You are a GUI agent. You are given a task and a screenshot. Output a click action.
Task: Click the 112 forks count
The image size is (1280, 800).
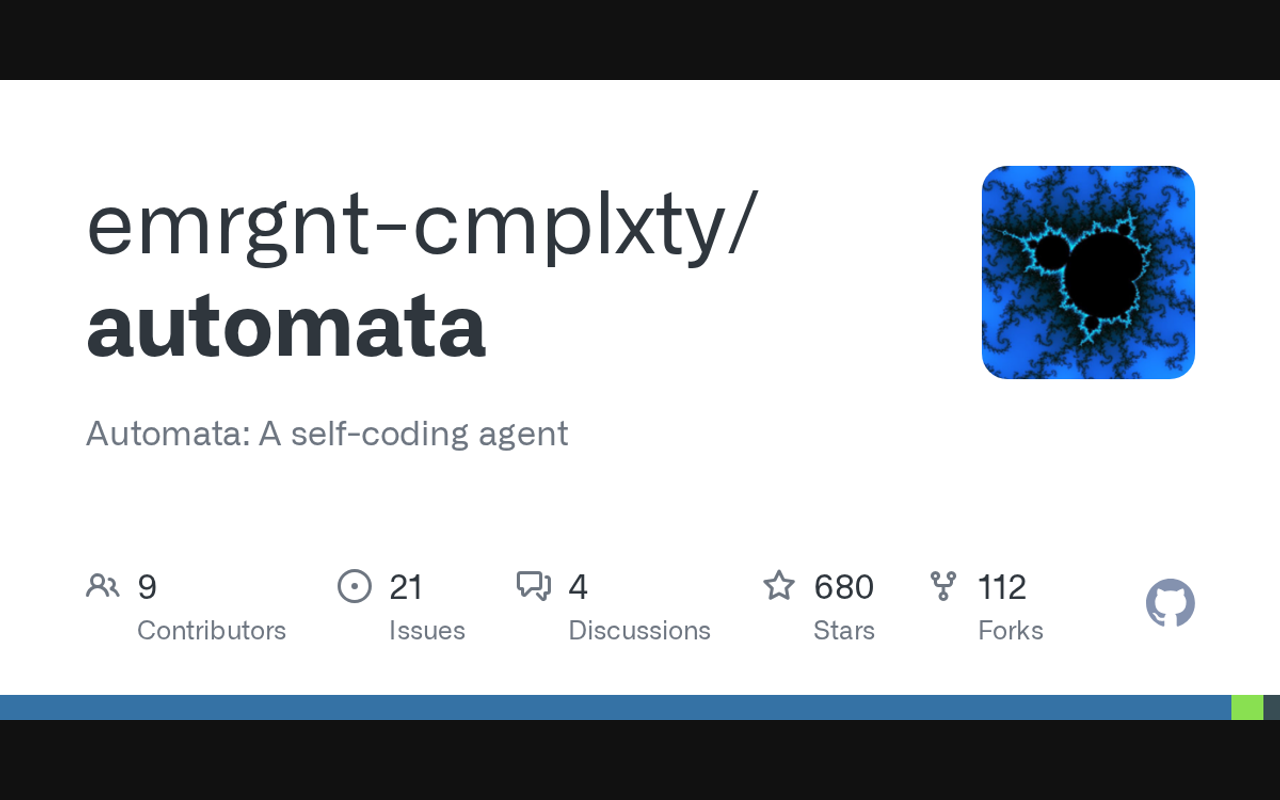(1002, 587)
